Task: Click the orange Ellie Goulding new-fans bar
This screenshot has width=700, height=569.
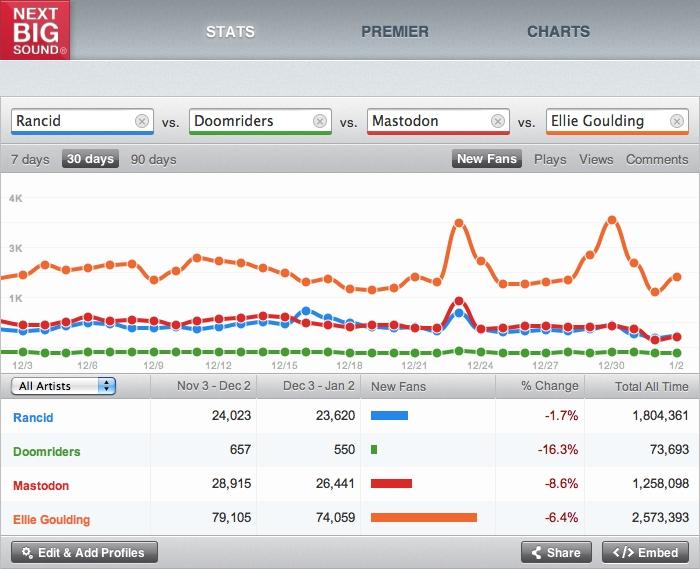Action: (424, 517)
